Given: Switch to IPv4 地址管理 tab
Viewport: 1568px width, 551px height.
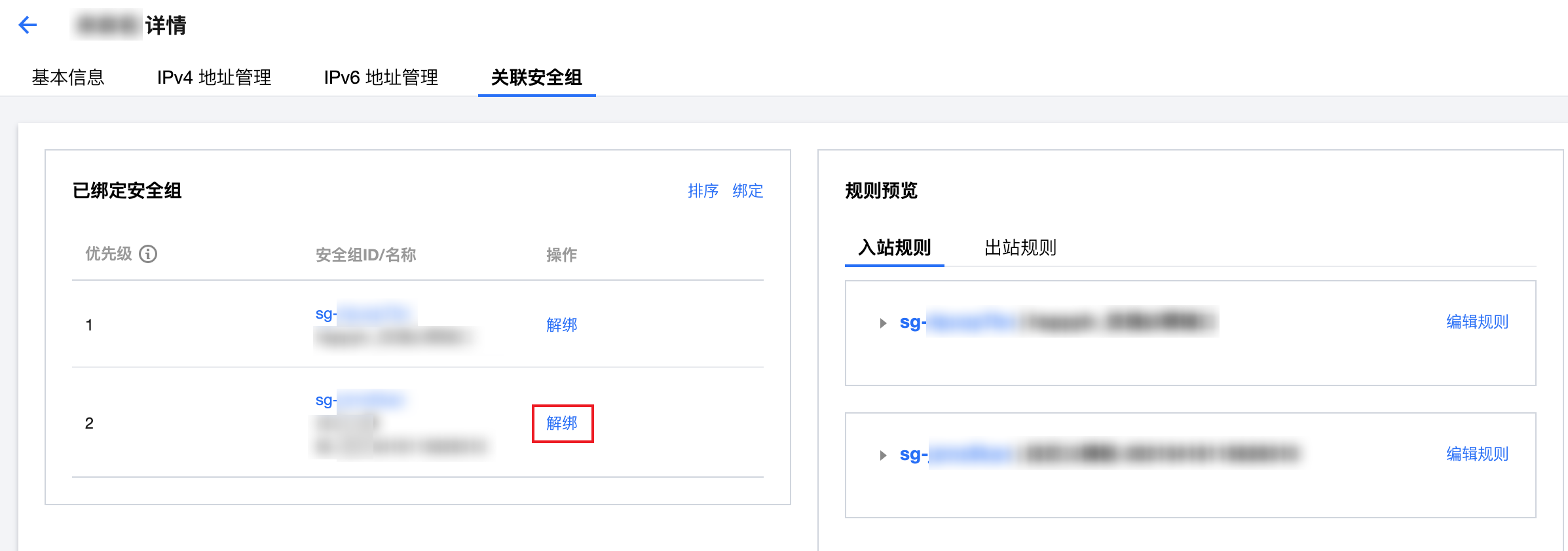Looking at the screenshot, I should click(x=214, y=77).
